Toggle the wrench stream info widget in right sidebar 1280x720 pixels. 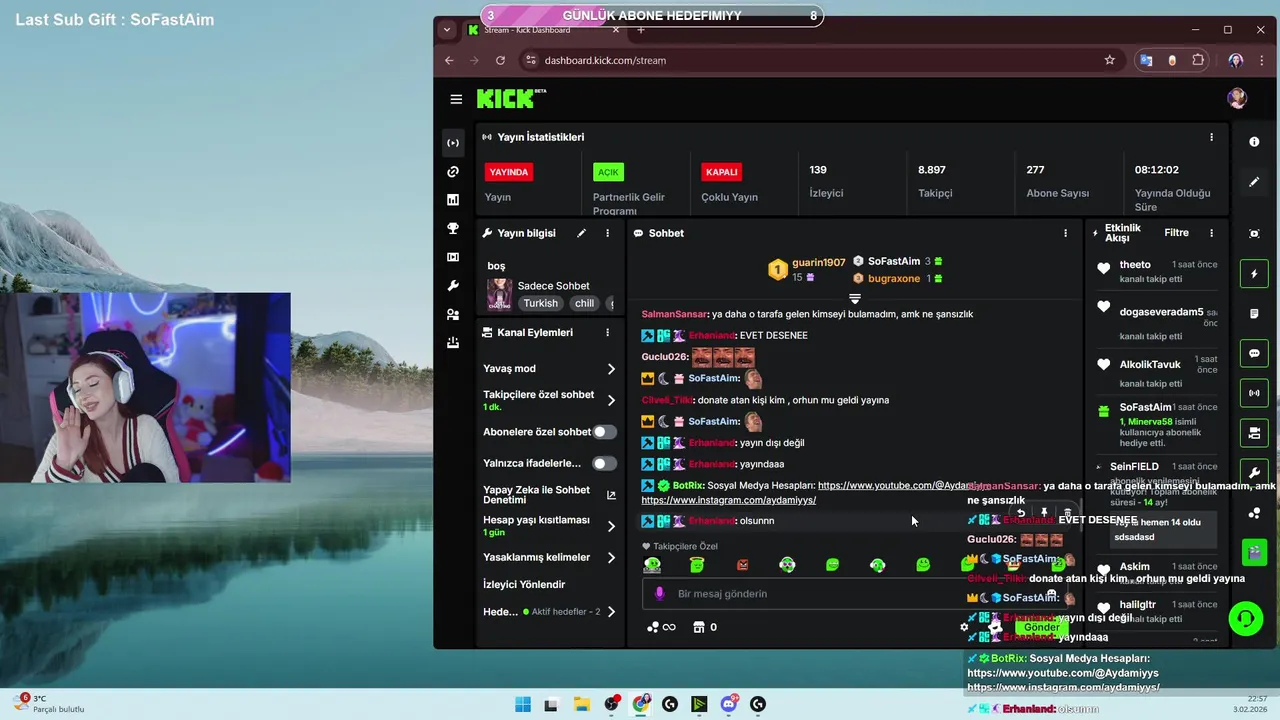click(1254, 473)
